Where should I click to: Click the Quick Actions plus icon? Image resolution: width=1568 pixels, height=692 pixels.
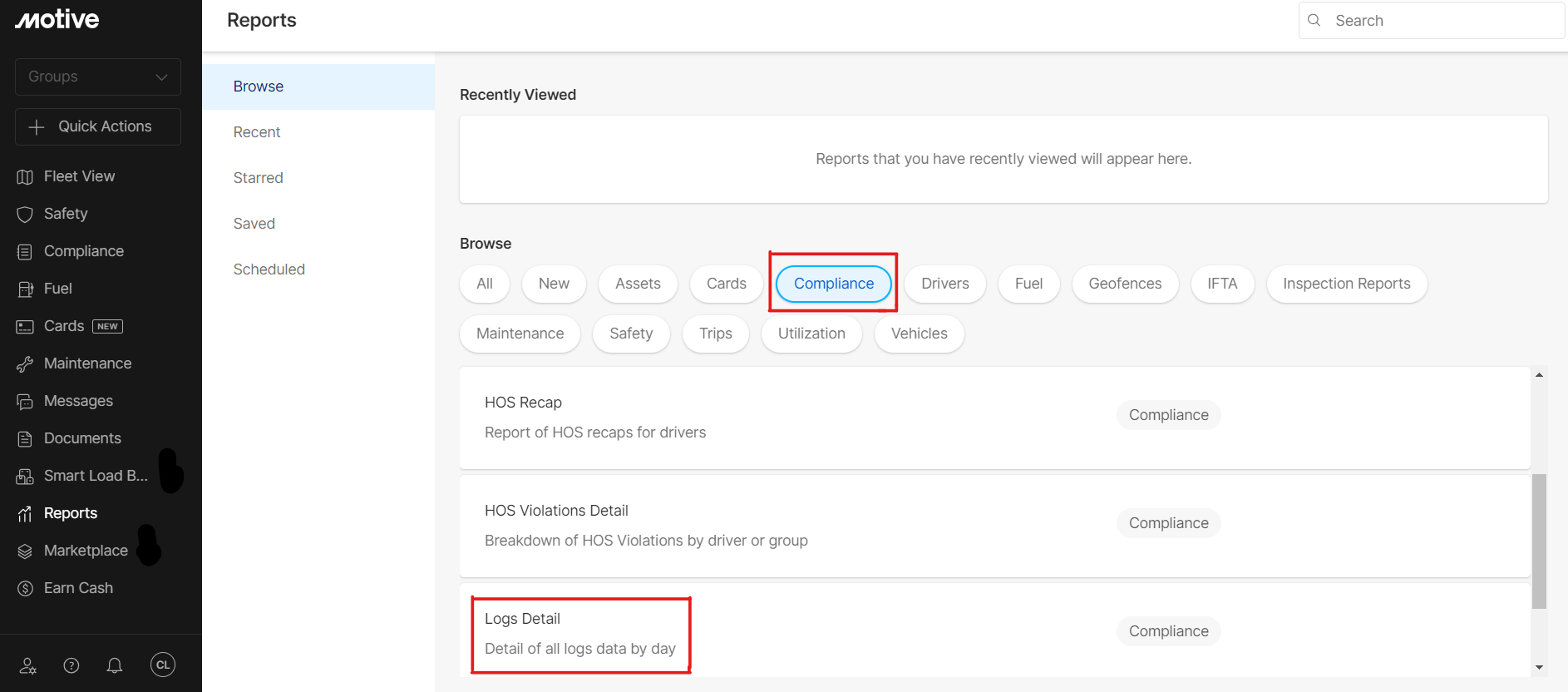pyautogui.click(x=37, y=126)
